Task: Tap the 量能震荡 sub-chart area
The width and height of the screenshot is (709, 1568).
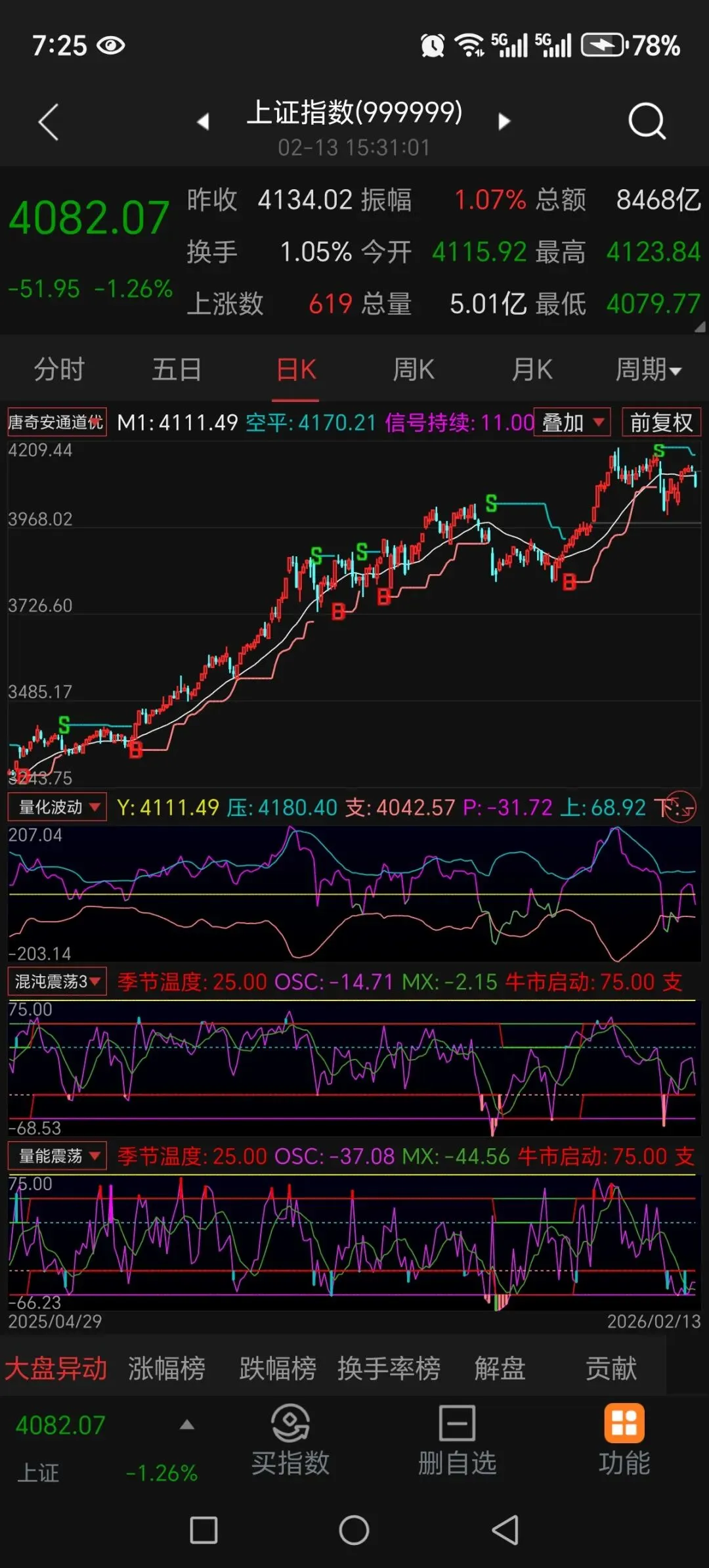Action: 354,1243
